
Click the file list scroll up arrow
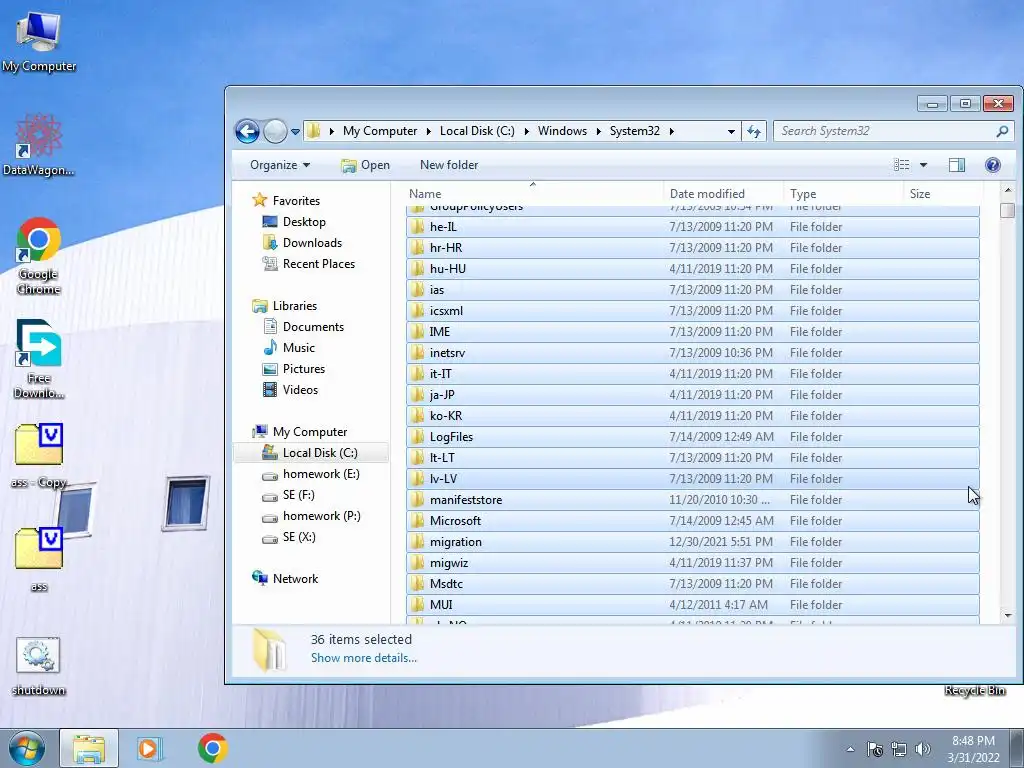point(1008,191)
